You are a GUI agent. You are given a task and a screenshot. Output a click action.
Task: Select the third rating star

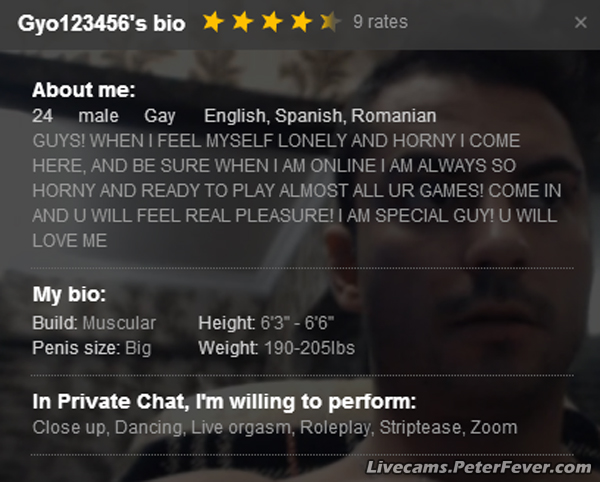[x=271, y=22]
